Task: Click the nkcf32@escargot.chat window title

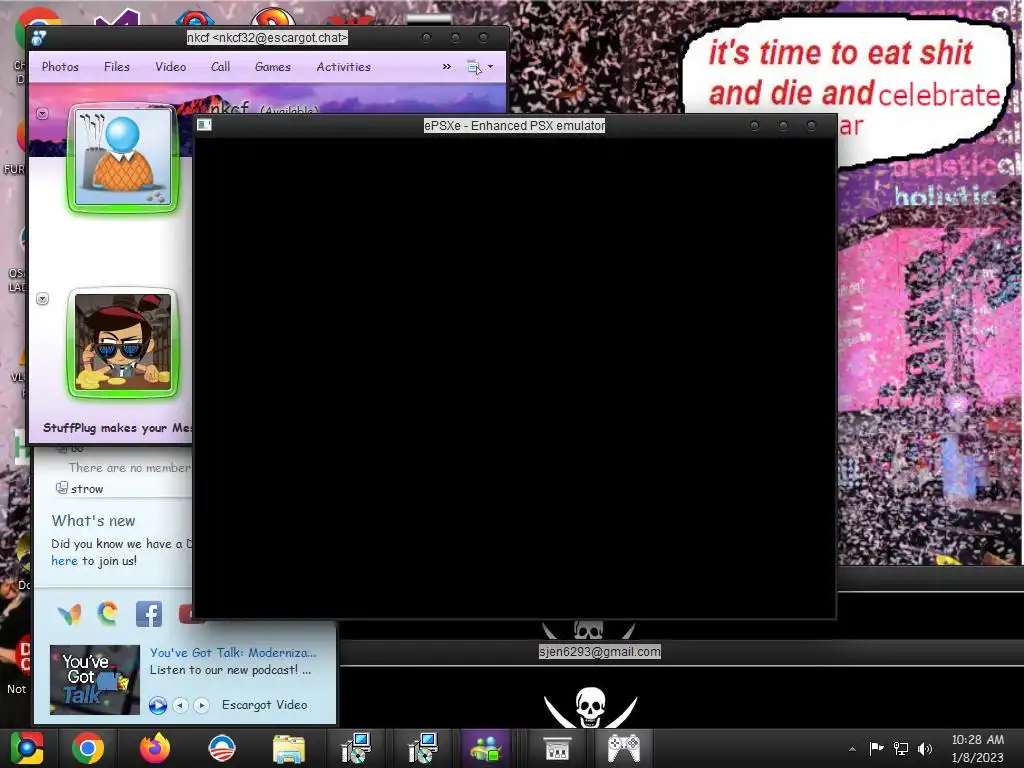Action: [267, 38]
